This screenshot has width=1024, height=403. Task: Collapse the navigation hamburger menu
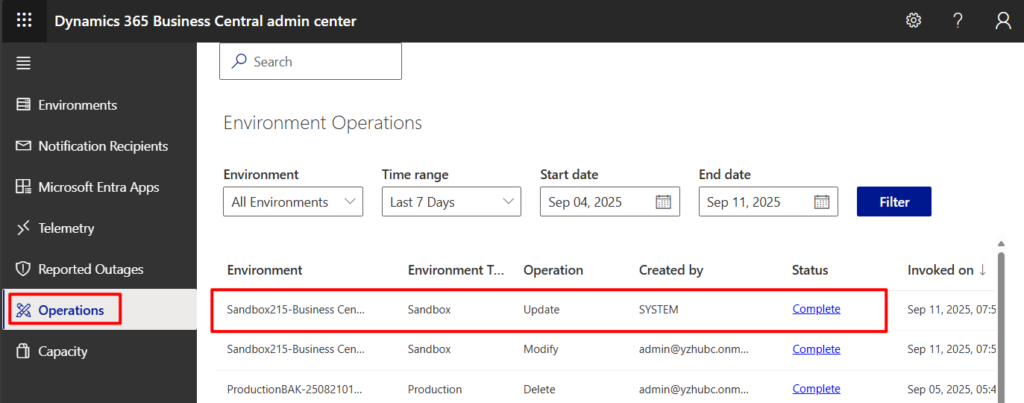(23, 63)
